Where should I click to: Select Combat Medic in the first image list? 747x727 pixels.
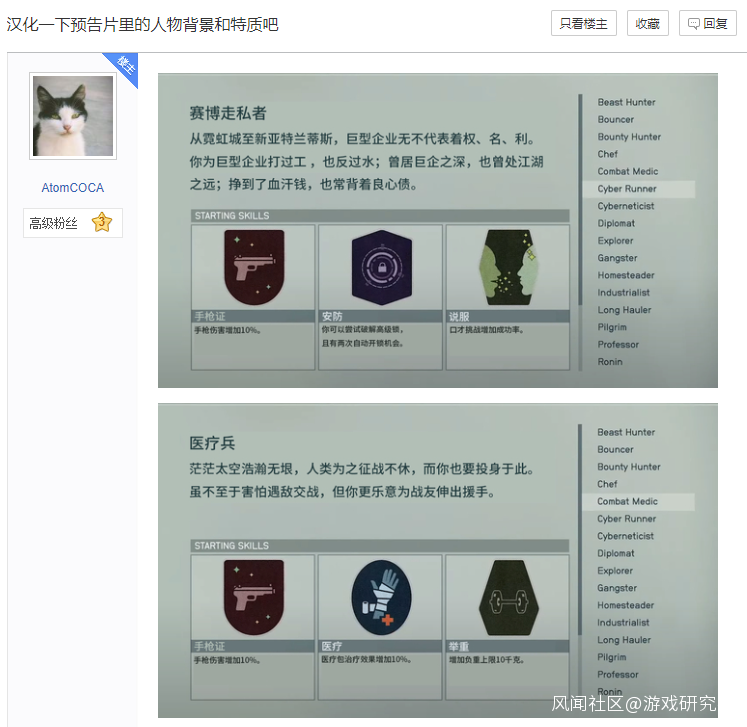point(627,171)
